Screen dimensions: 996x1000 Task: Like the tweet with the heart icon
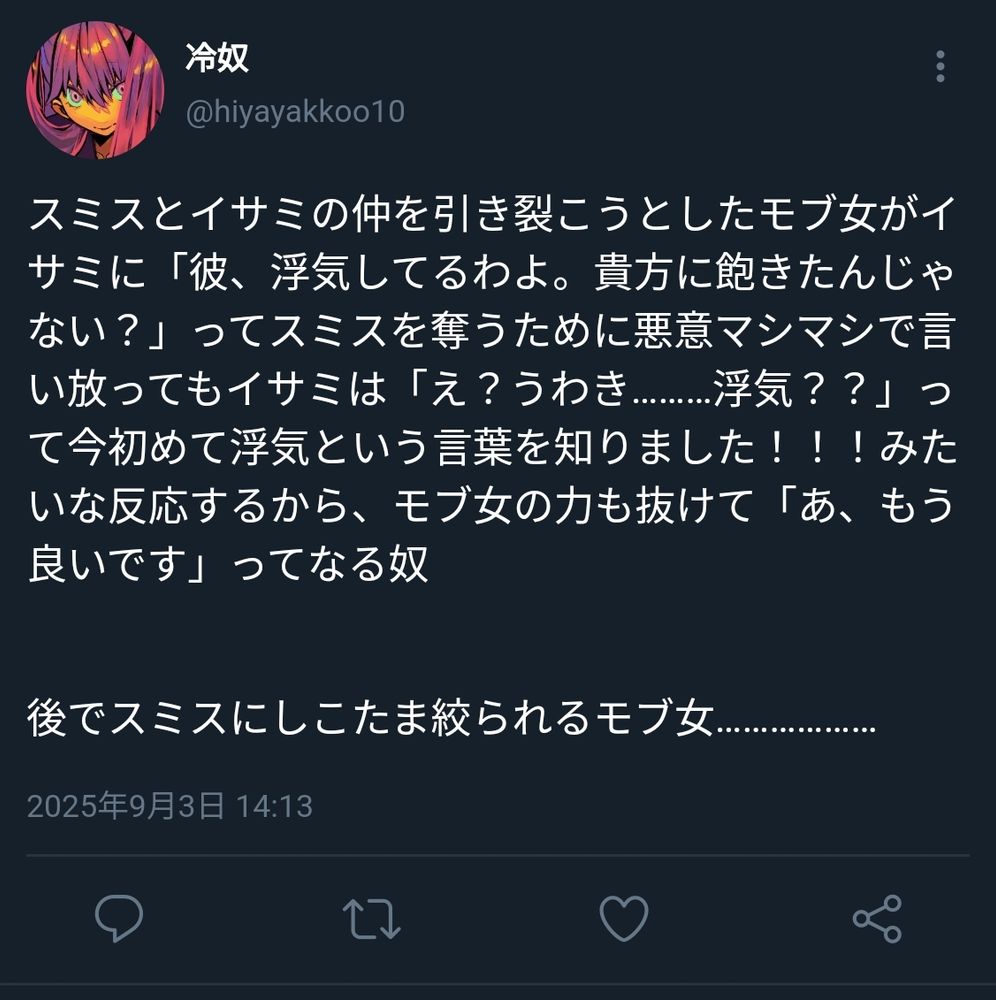[624, 918]
